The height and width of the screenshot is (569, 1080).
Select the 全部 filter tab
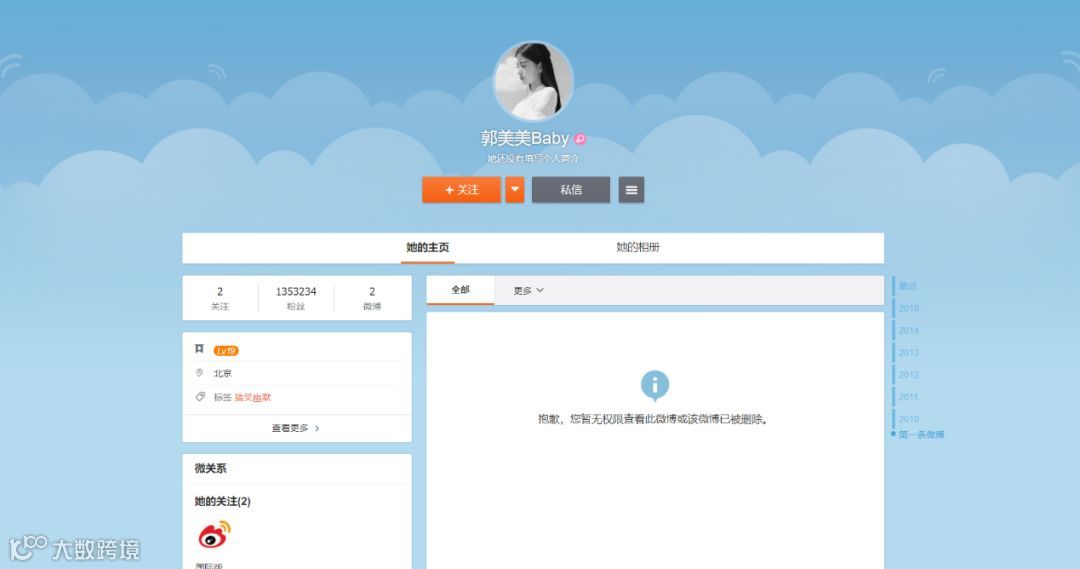(460, 290)
